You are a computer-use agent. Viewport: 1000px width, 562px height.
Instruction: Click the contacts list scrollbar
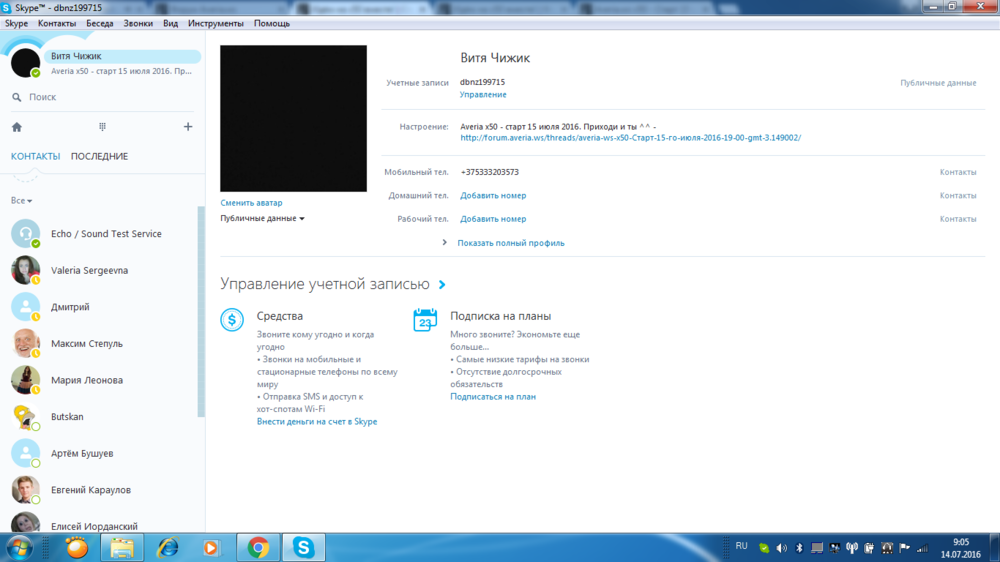[x=201, y=310]
